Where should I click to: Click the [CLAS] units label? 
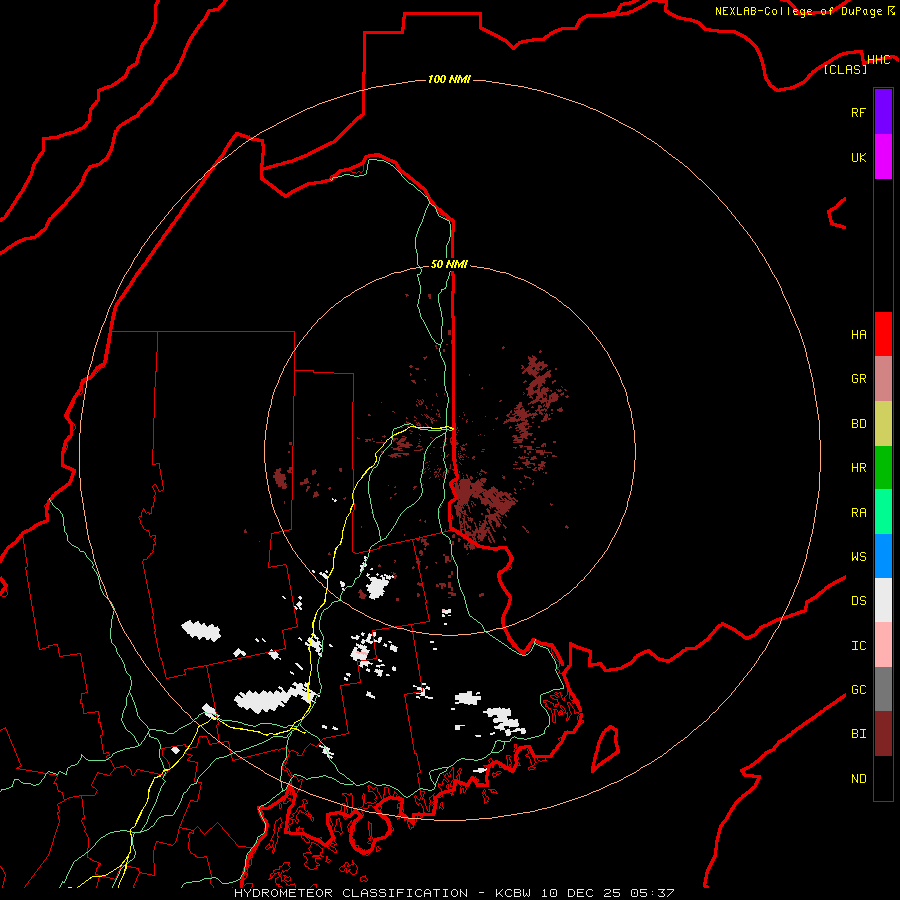click(x=845, y=69)
